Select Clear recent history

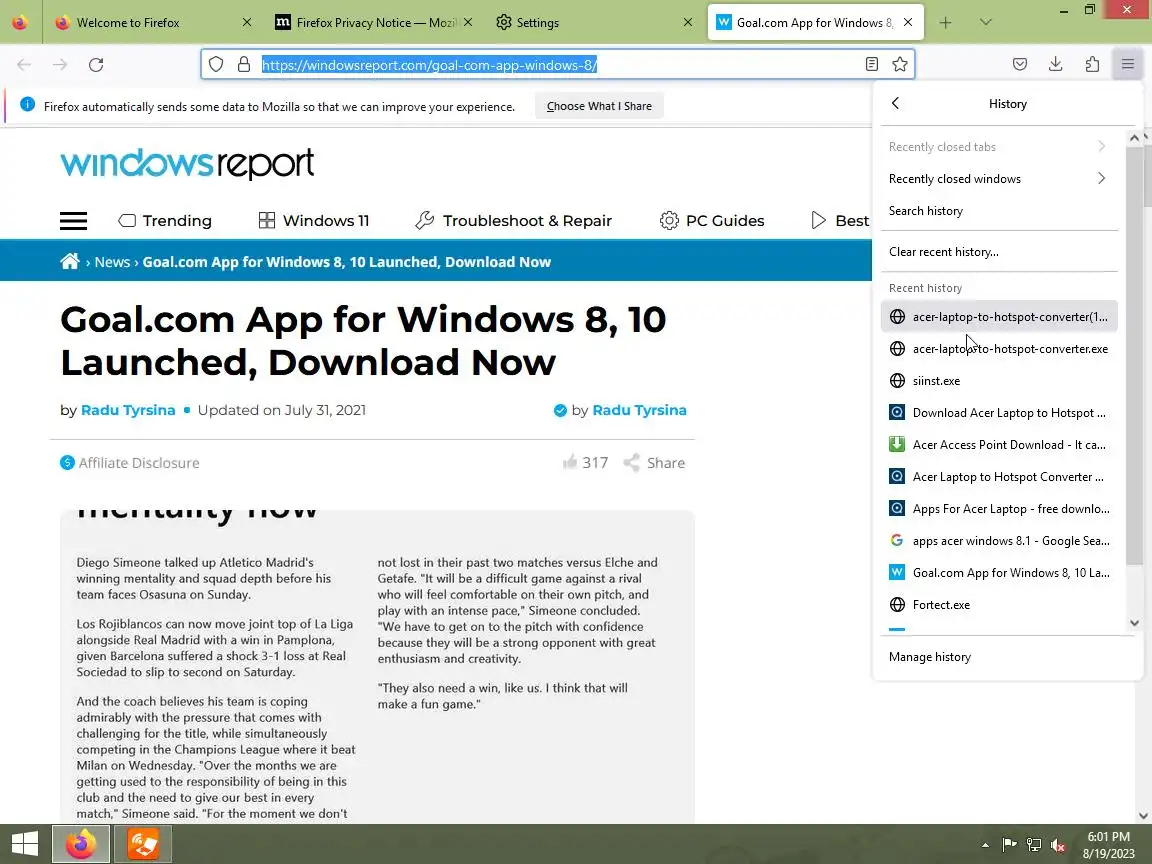click(999, 252)
